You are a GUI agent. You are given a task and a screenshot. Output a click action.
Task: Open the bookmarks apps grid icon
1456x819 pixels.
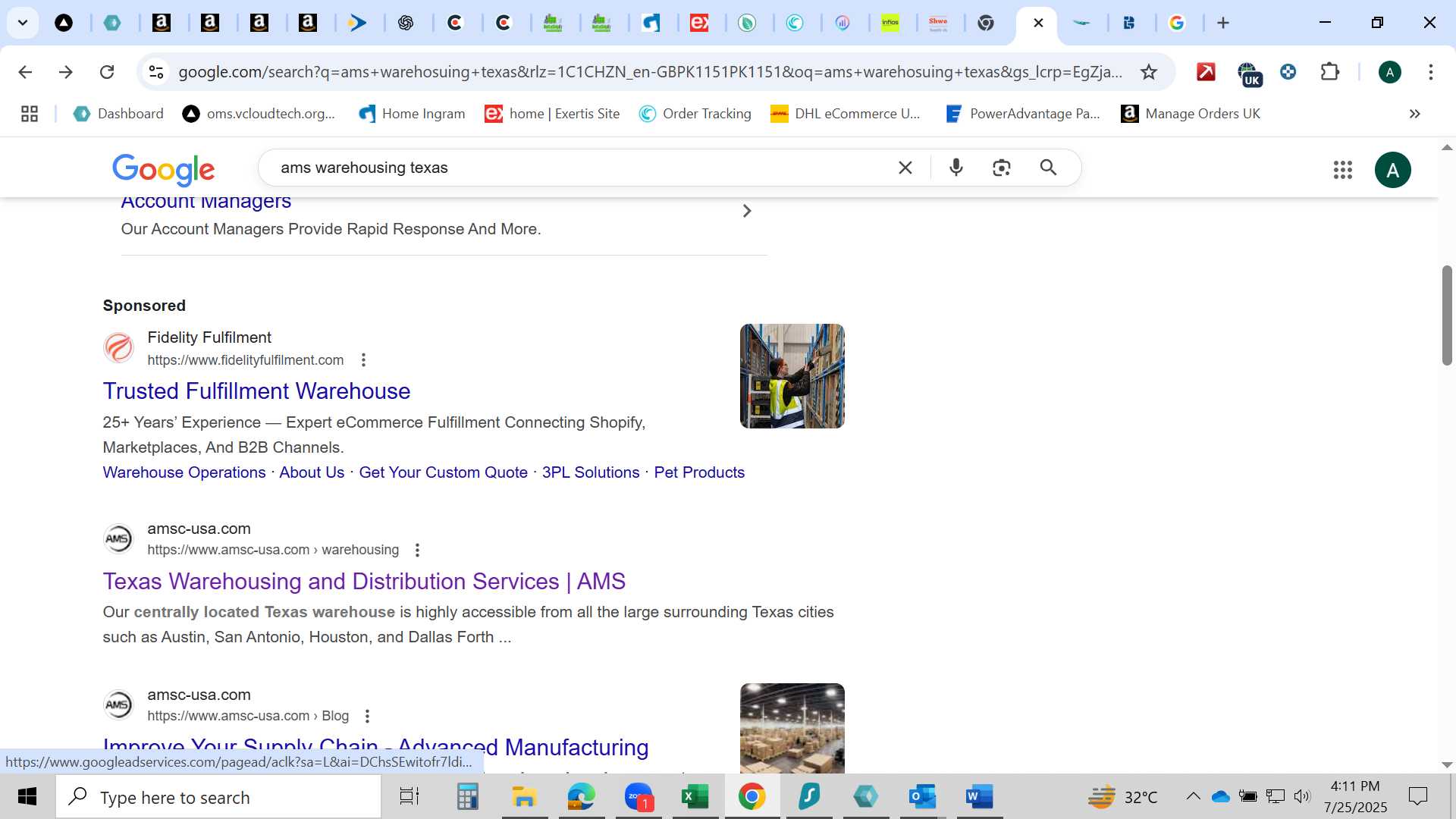tap(30, 114)
